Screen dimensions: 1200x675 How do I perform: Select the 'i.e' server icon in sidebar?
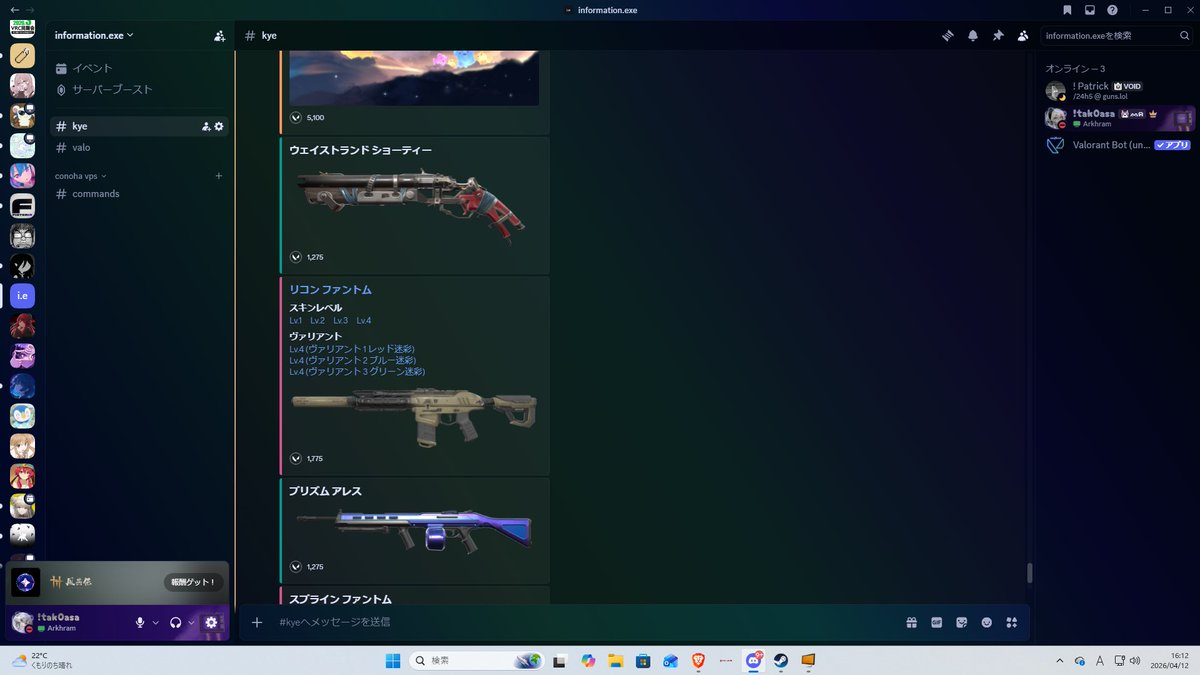[22, 296]
